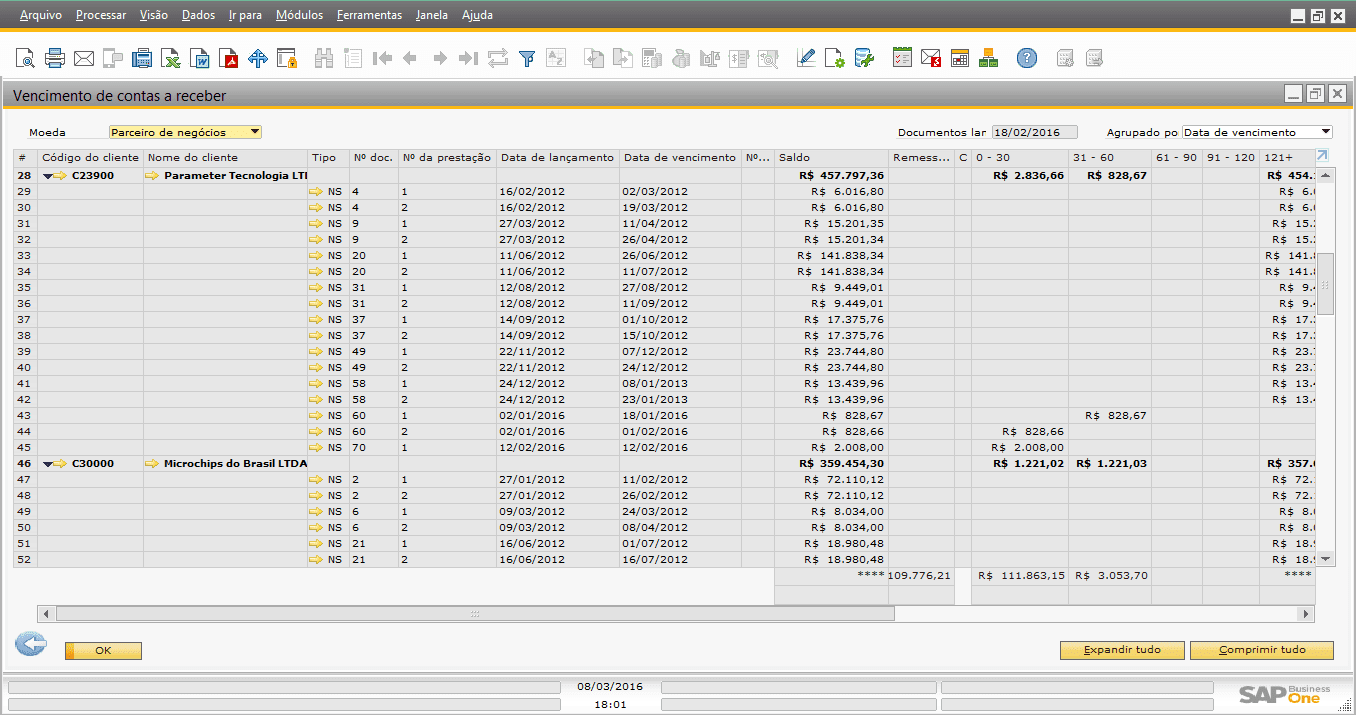This screenshot has width=1356, height=715.
Task: Click the Fax icon
Action: pyautogui.click(x=142, y=58)
